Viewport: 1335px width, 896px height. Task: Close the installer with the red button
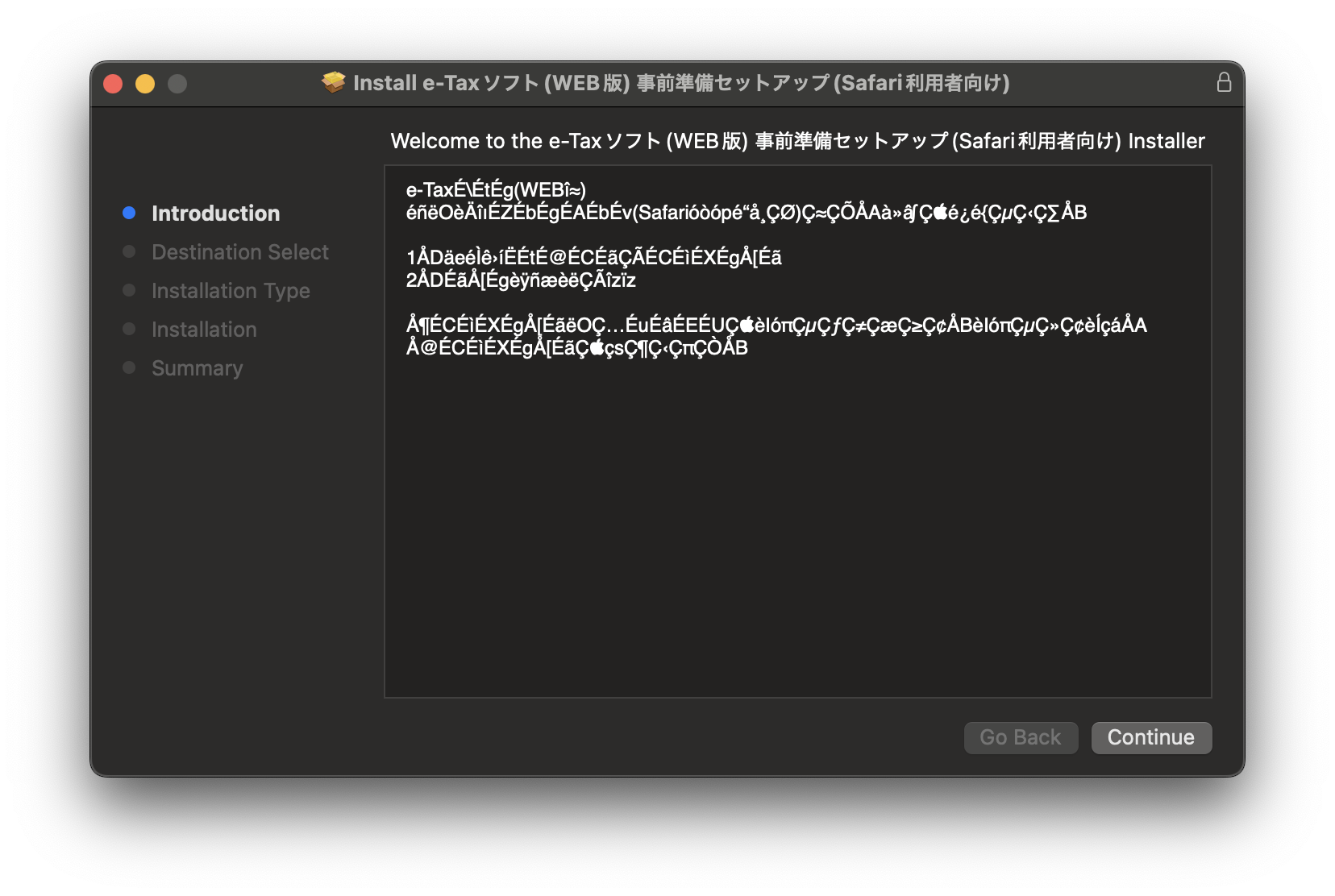pyautogui.click(x=113, y=84)
